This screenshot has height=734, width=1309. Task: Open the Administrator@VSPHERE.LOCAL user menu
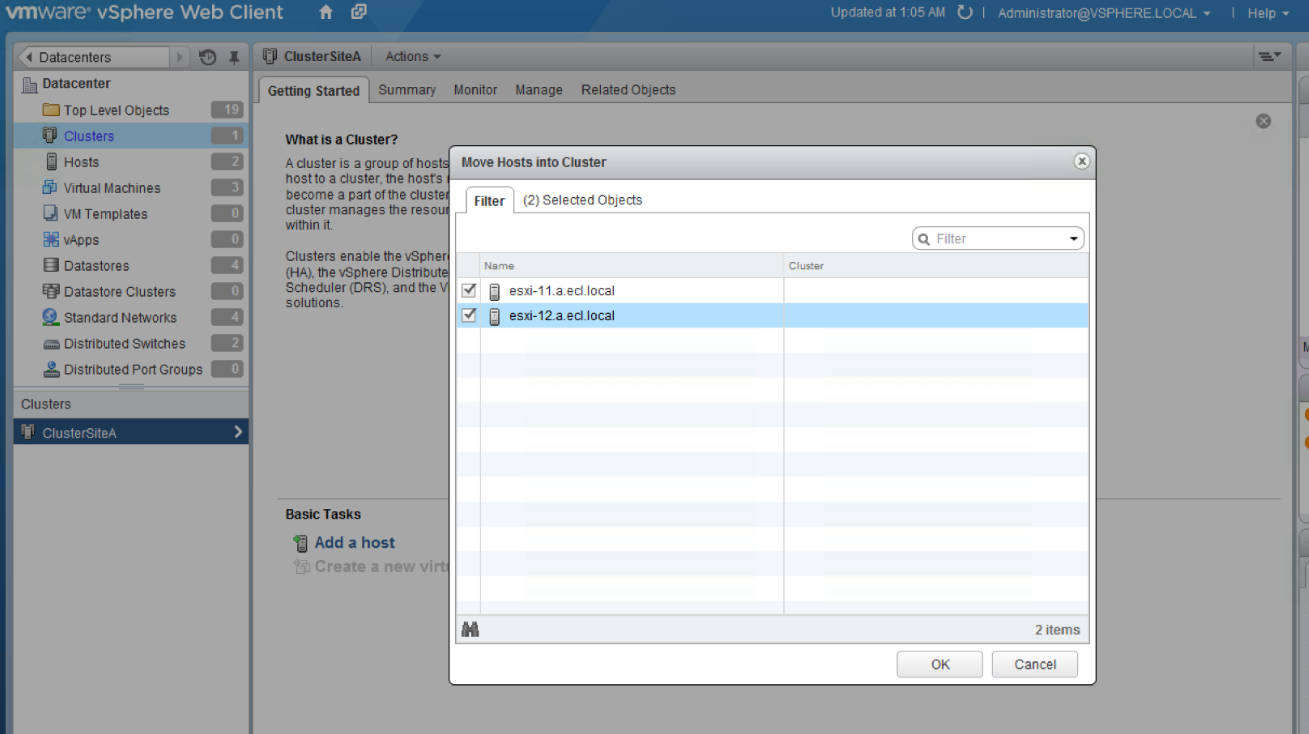1104,13
